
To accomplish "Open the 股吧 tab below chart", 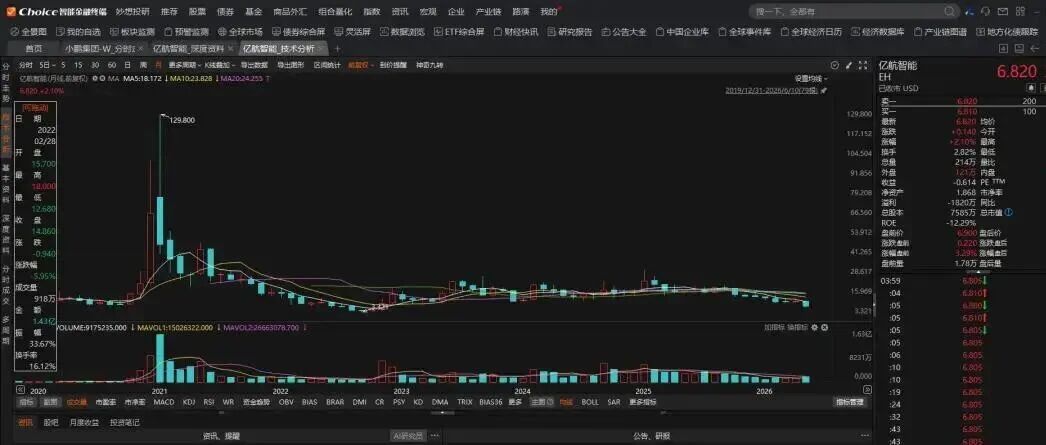I will (51, 422).
